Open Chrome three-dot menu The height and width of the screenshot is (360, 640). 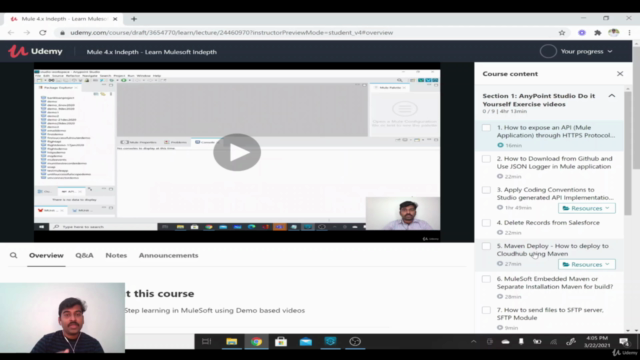[629, 33]
